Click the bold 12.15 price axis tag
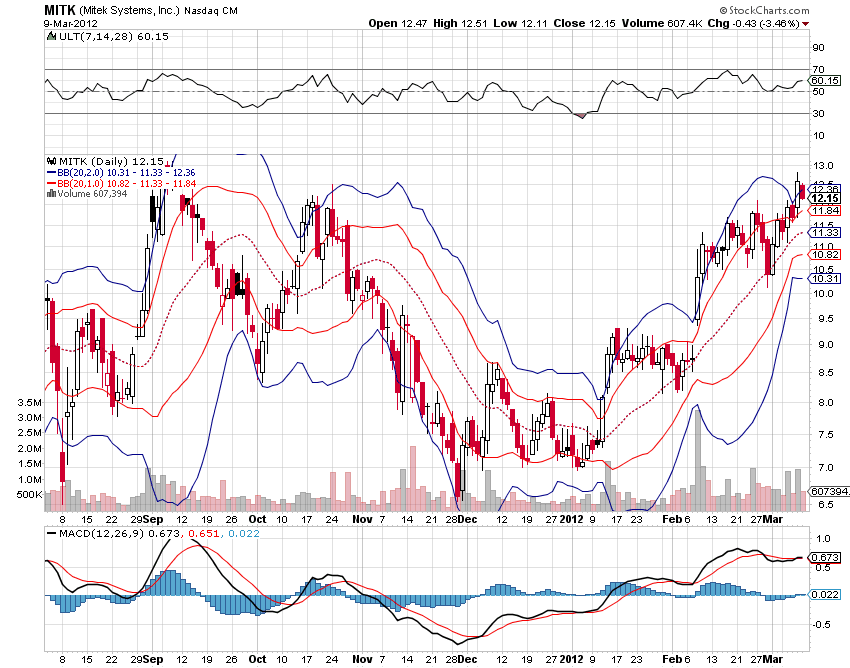The width and height of the screenshot is (850, 668). (825, 198)
